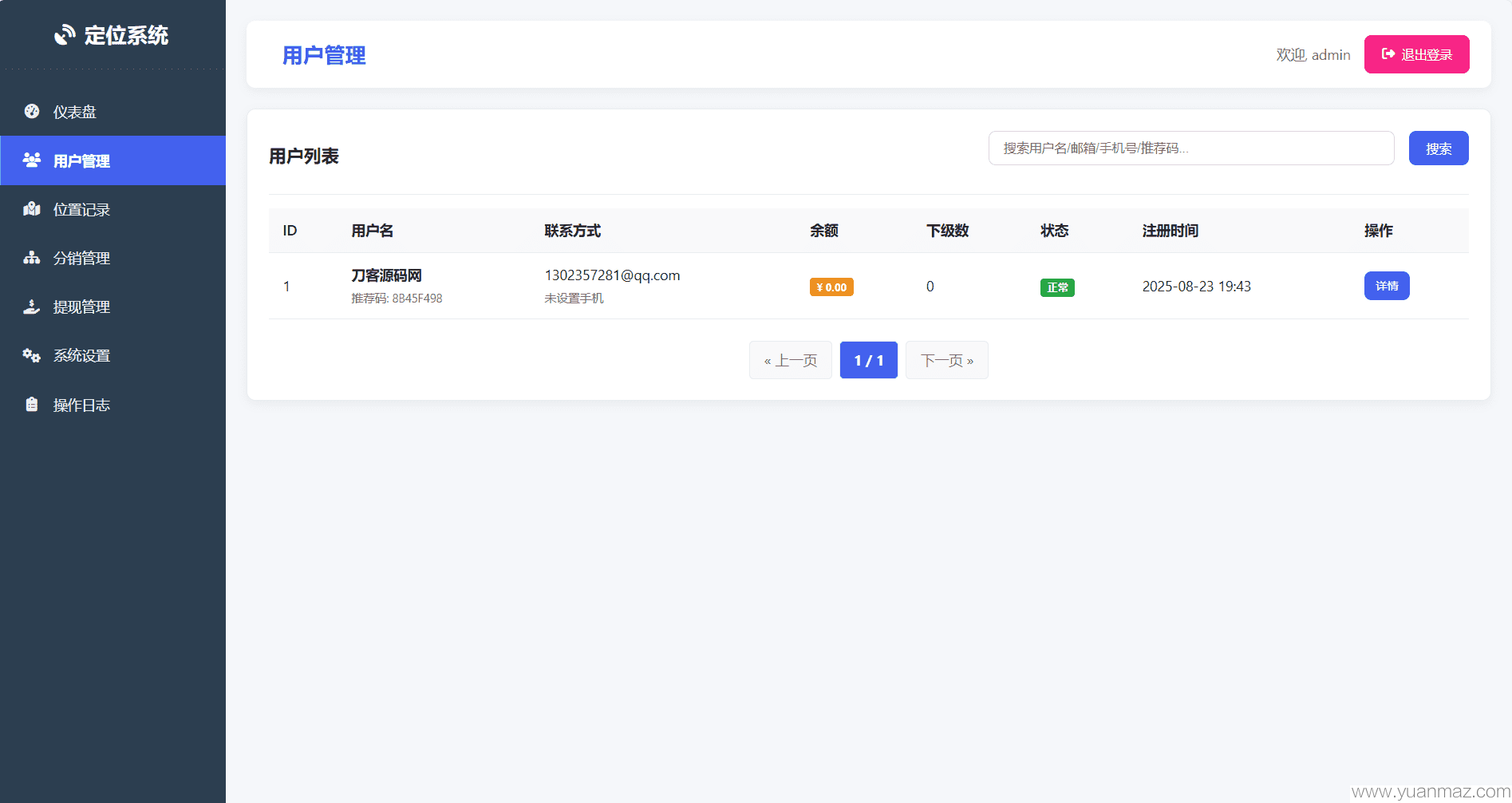Click the withdrawal hand icon for 提现管理

tap(32, 307)
